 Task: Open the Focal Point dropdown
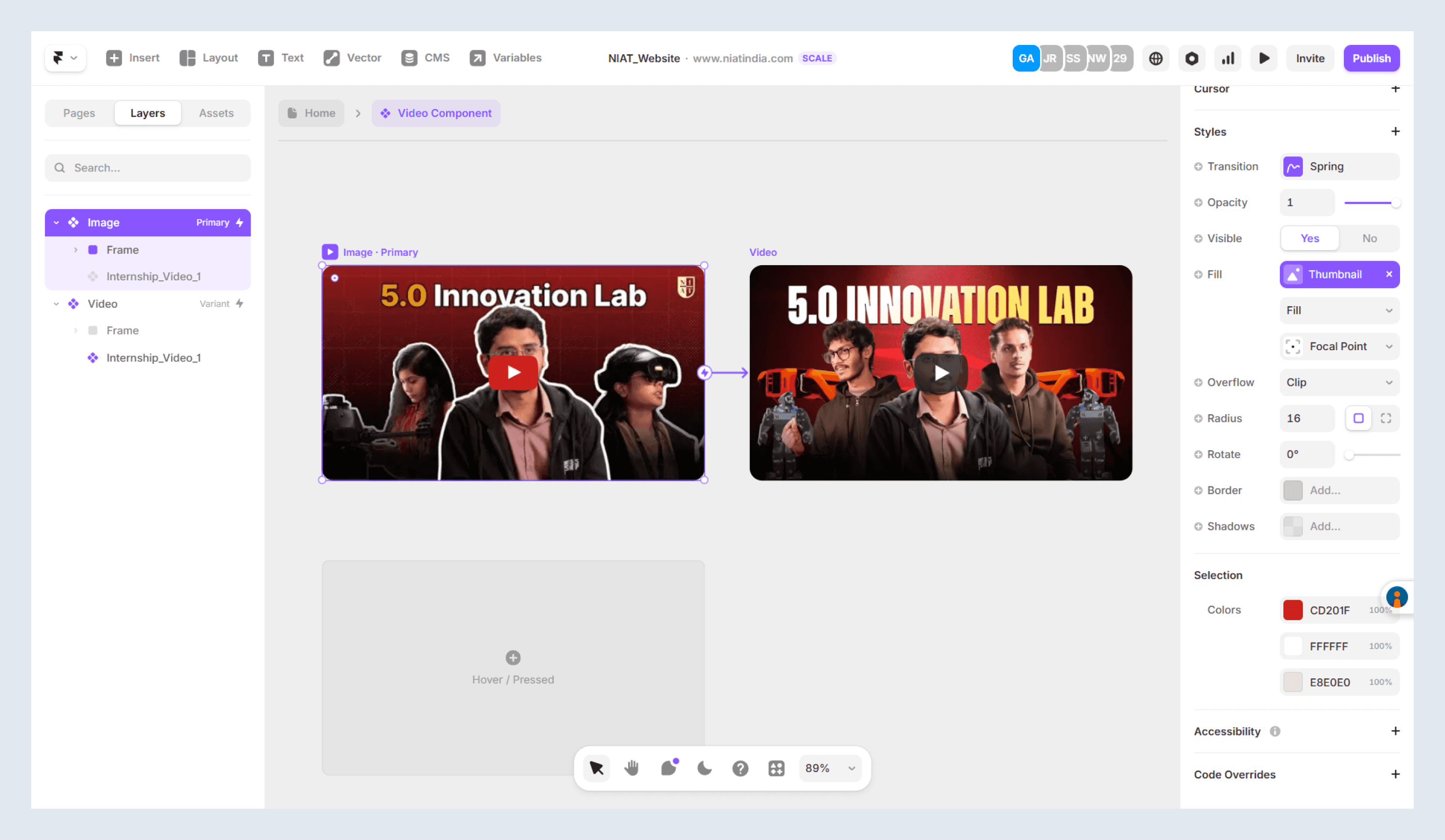pyautogui.click(x=1339, y=346)
